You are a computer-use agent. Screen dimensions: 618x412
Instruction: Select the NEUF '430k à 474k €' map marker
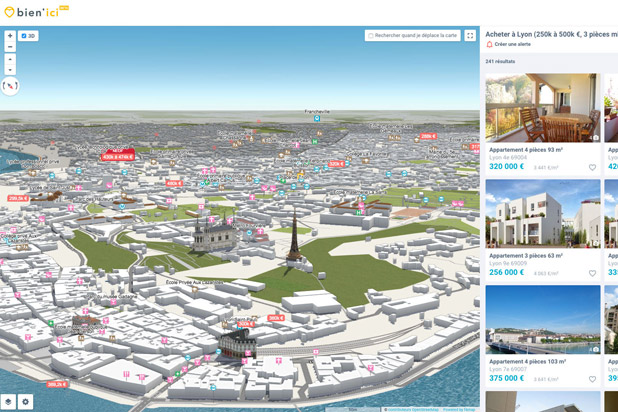(118, 155)
